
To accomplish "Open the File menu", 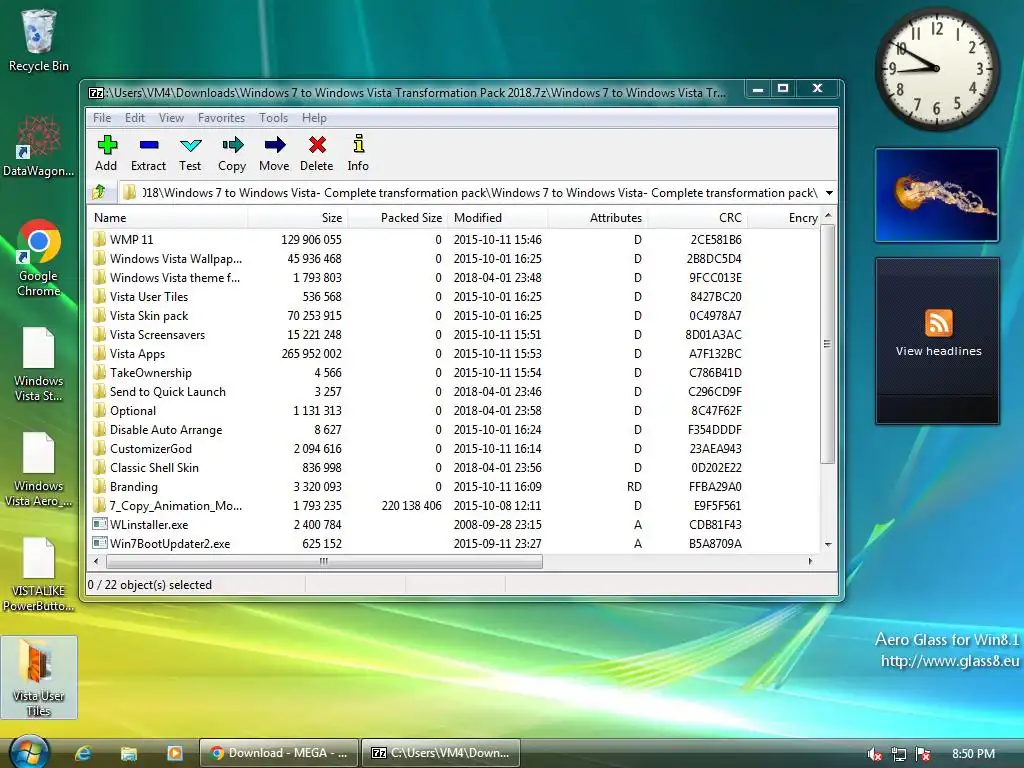I will 102,118.
